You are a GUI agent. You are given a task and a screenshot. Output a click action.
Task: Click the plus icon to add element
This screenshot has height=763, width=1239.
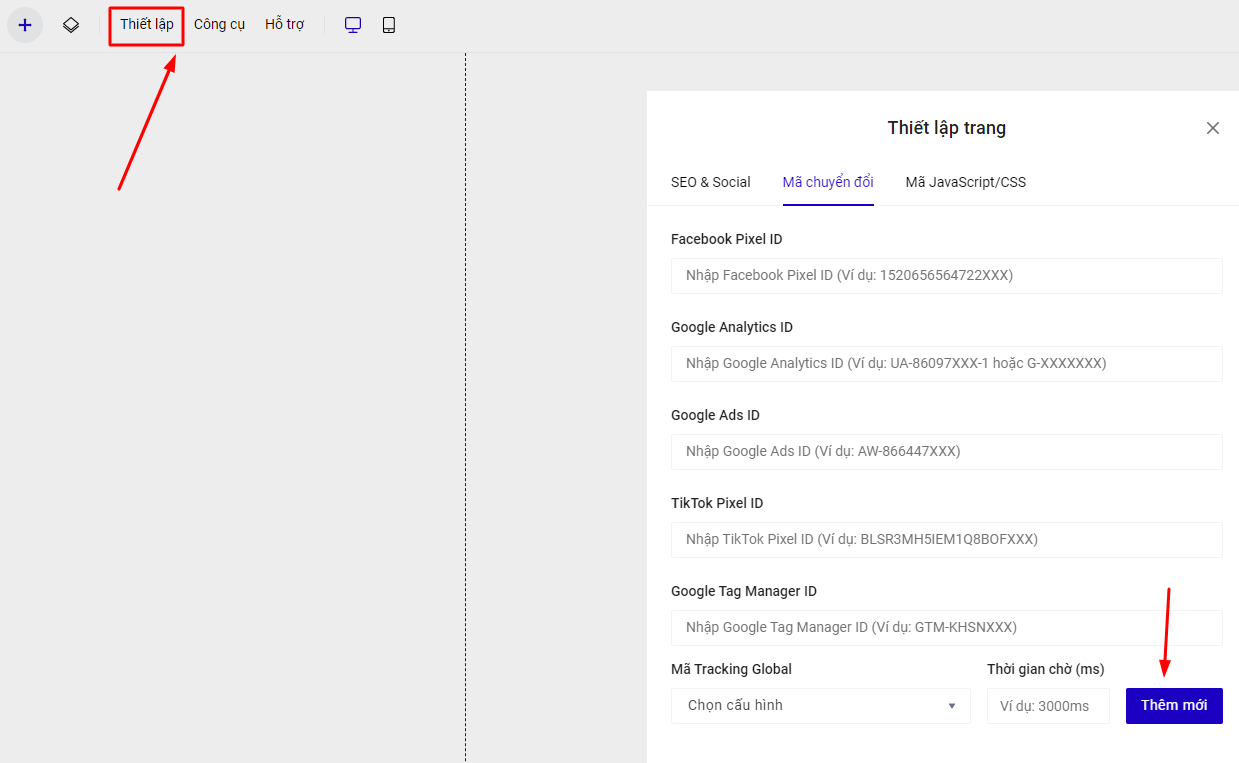(25, 25)
